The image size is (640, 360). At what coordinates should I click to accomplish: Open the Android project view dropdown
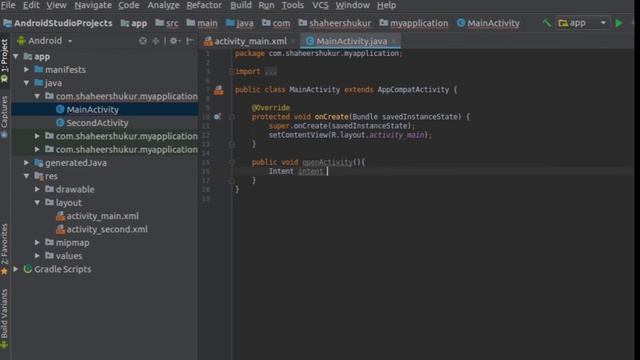(x=45, y=41)
